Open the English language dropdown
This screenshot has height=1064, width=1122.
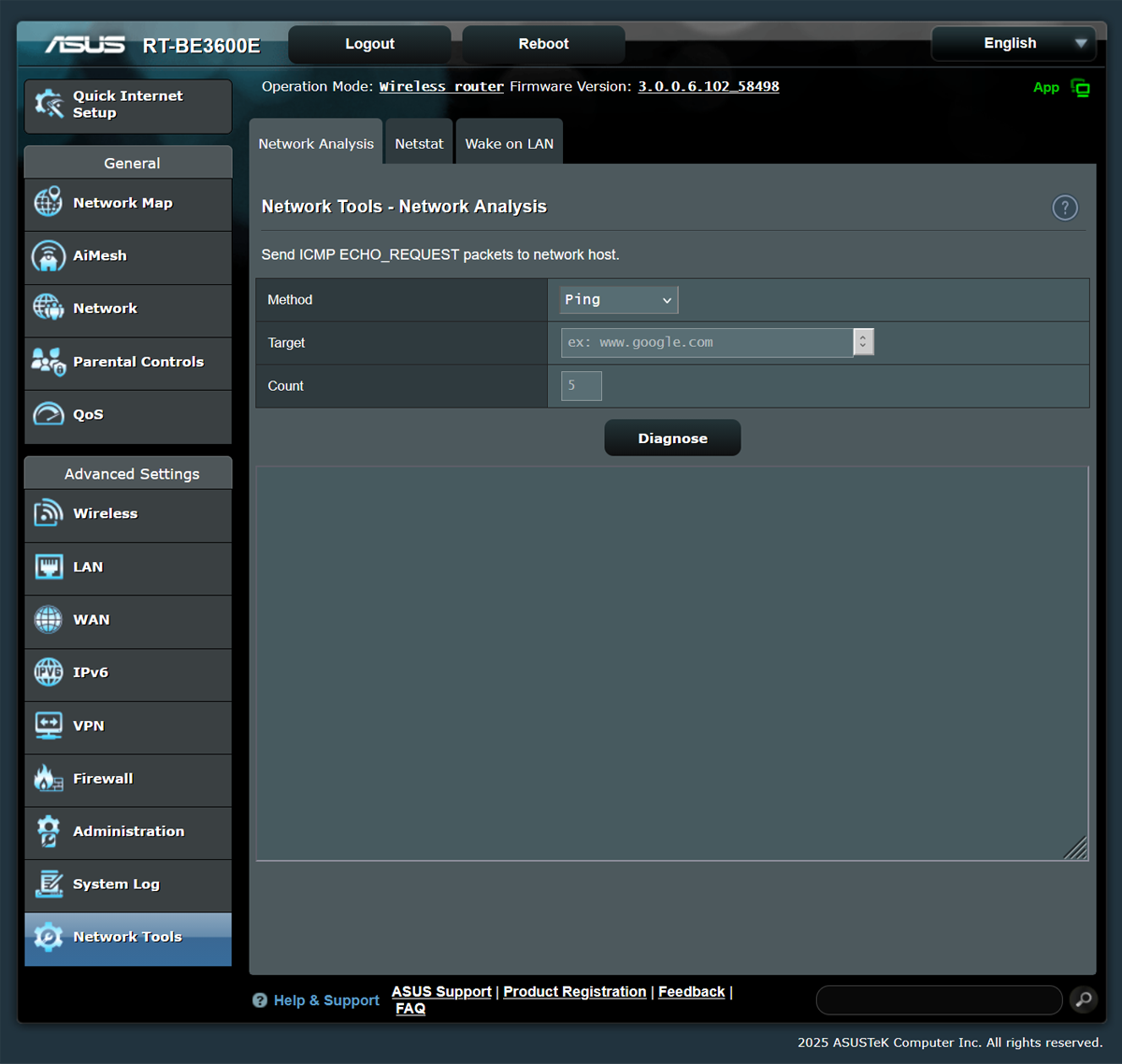[1014, 43]
